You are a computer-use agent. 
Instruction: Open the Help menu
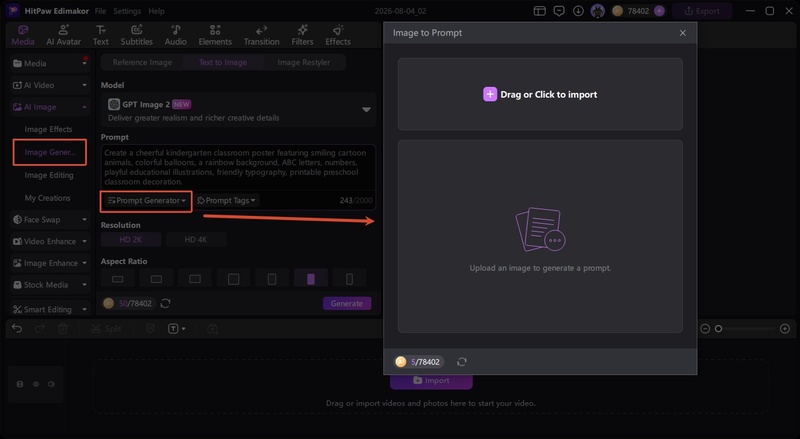pyautogui.click(x=156, y=11)
